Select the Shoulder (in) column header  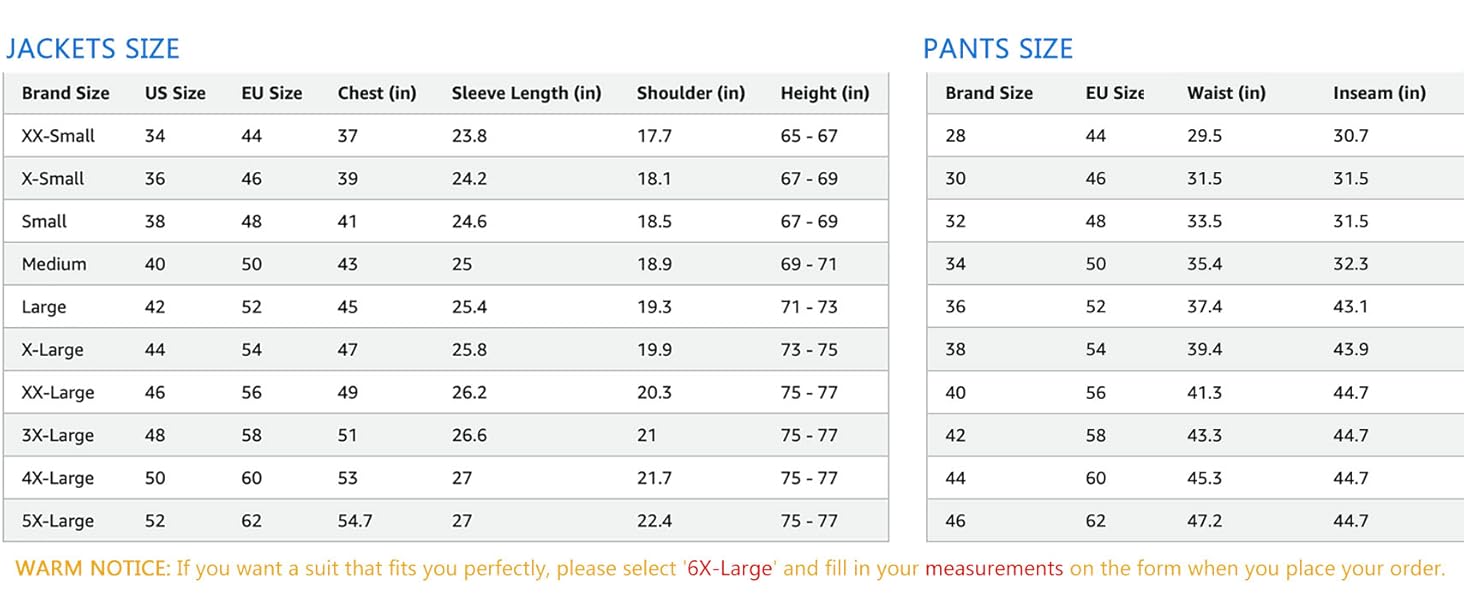coord(691,93)
